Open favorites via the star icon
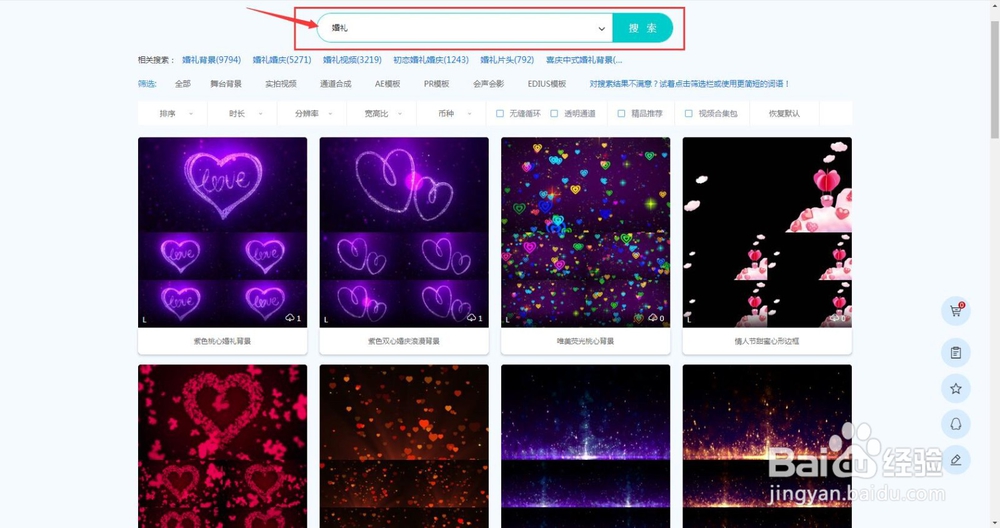The image size is (1000, 528). point(955,388)
